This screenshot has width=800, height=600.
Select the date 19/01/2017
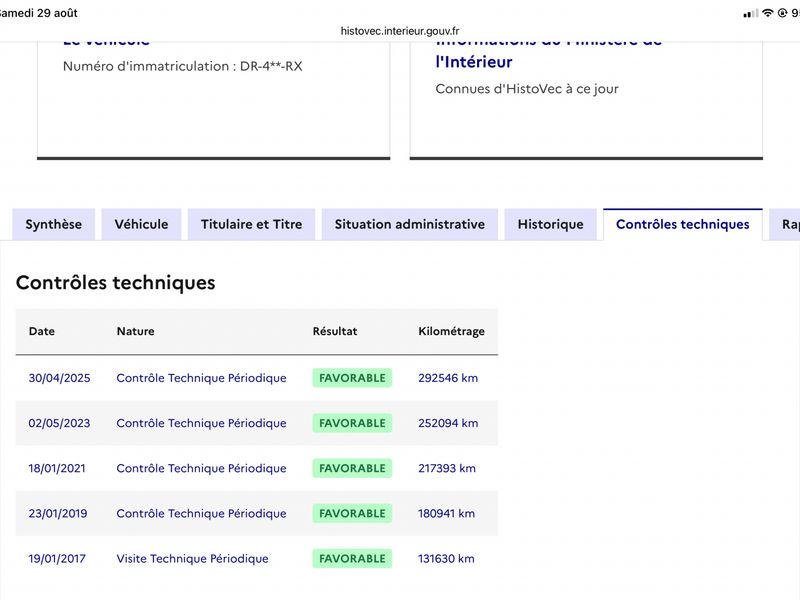click(57, 559)
